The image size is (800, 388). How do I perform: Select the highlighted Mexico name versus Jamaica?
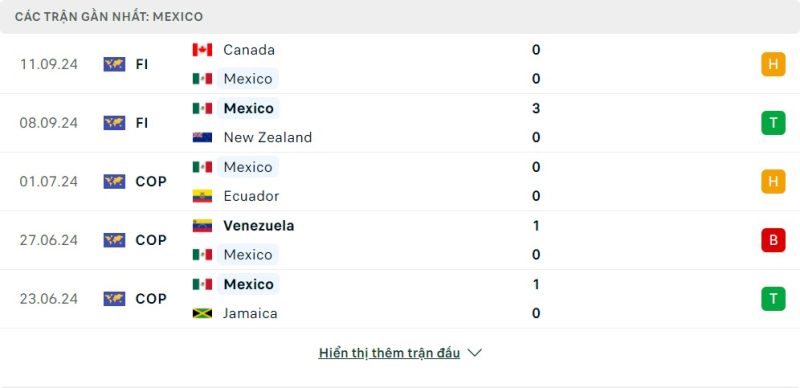pyautogui.click(x=248, y=284)
